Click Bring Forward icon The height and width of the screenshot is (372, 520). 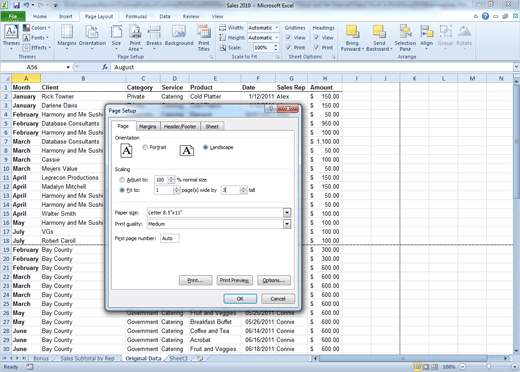352,32
